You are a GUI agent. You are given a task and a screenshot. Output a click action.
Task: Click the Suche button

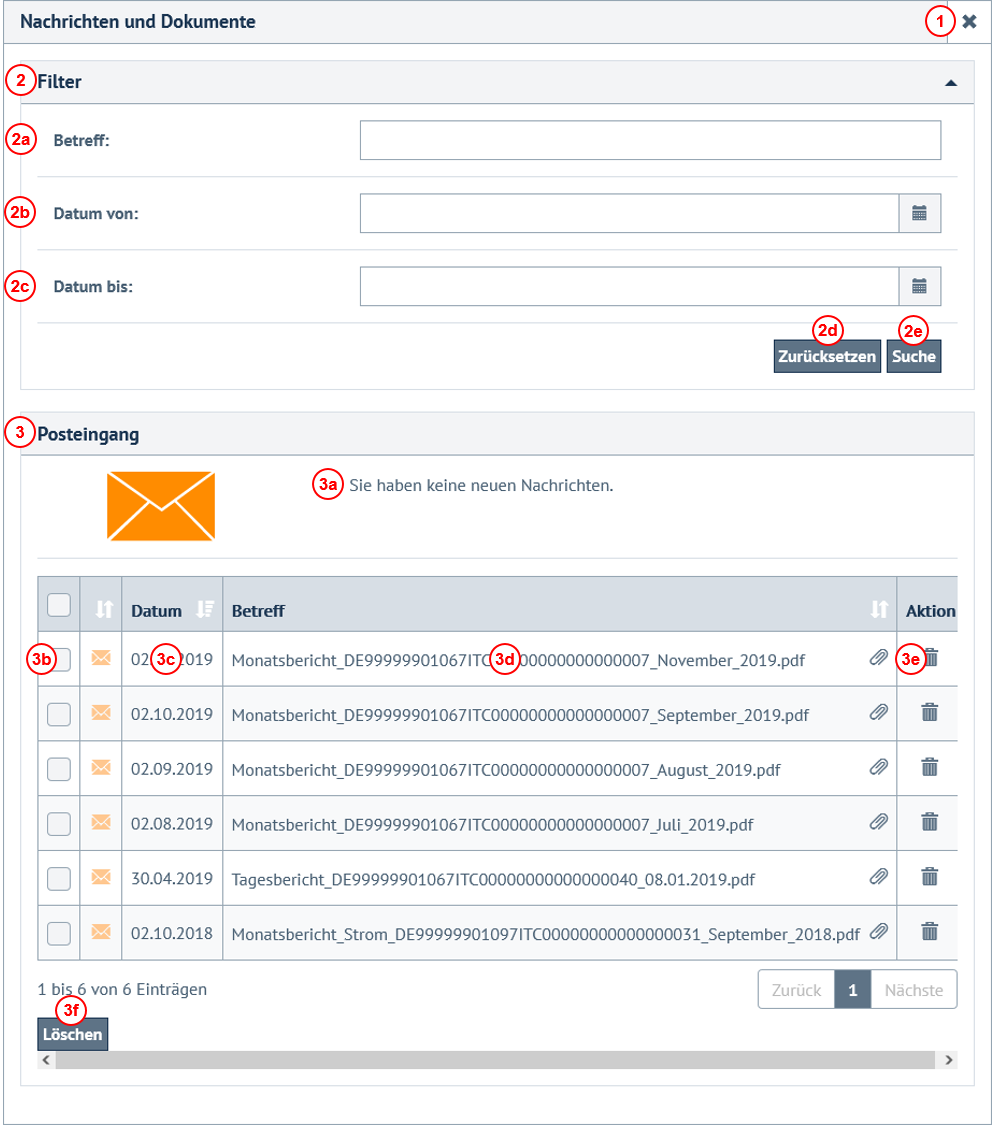pos(913,357)
